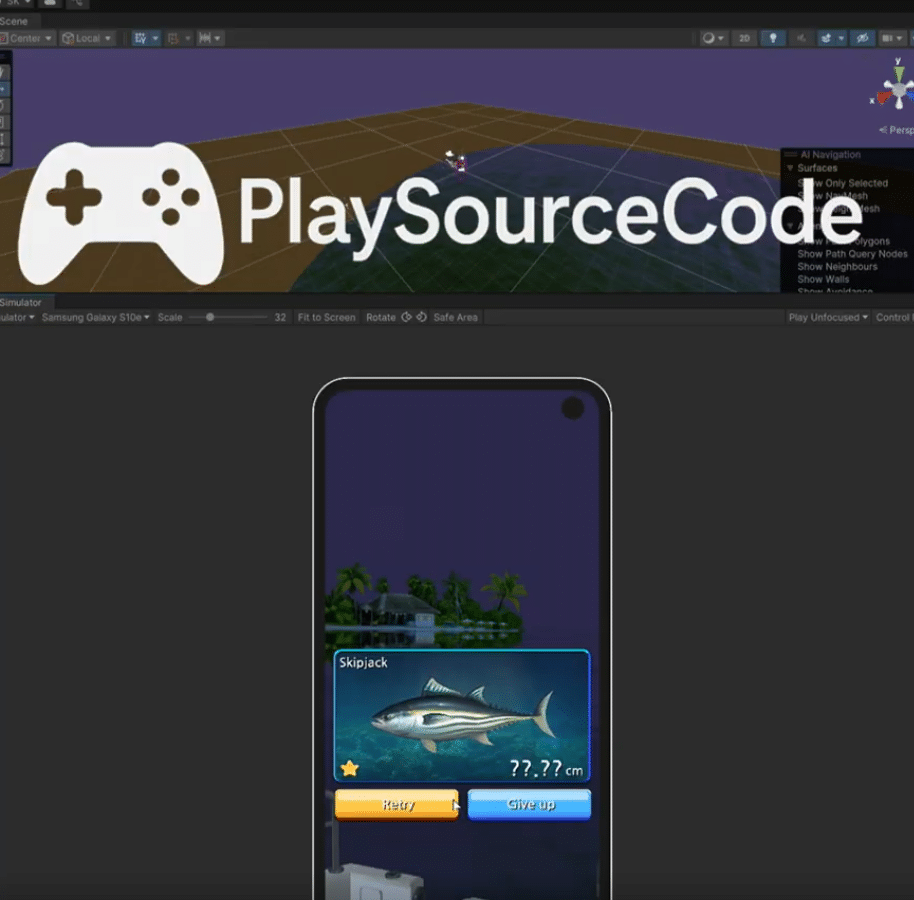This screenshot has width=914, height=900.
Task: Toggle scene audio button
Action: point(801,38)
